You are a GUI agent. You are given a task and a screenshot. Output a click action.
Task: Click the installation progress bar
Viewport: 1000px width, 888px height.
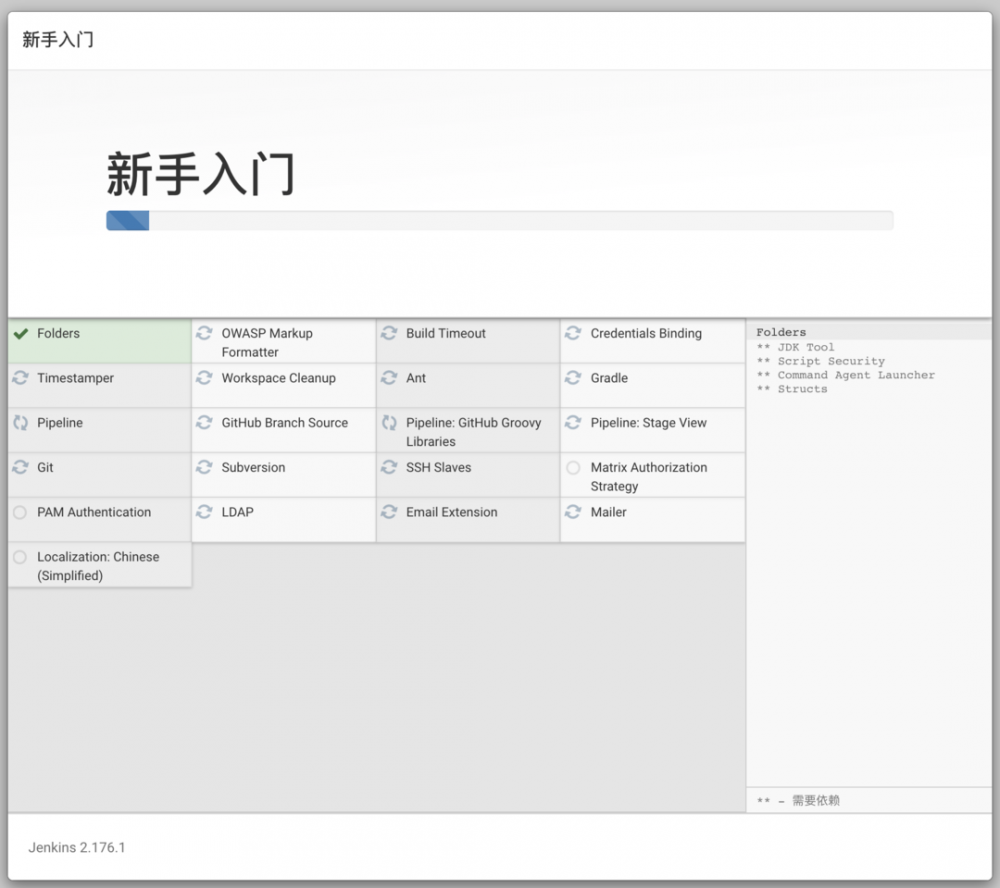pos(500,220)
